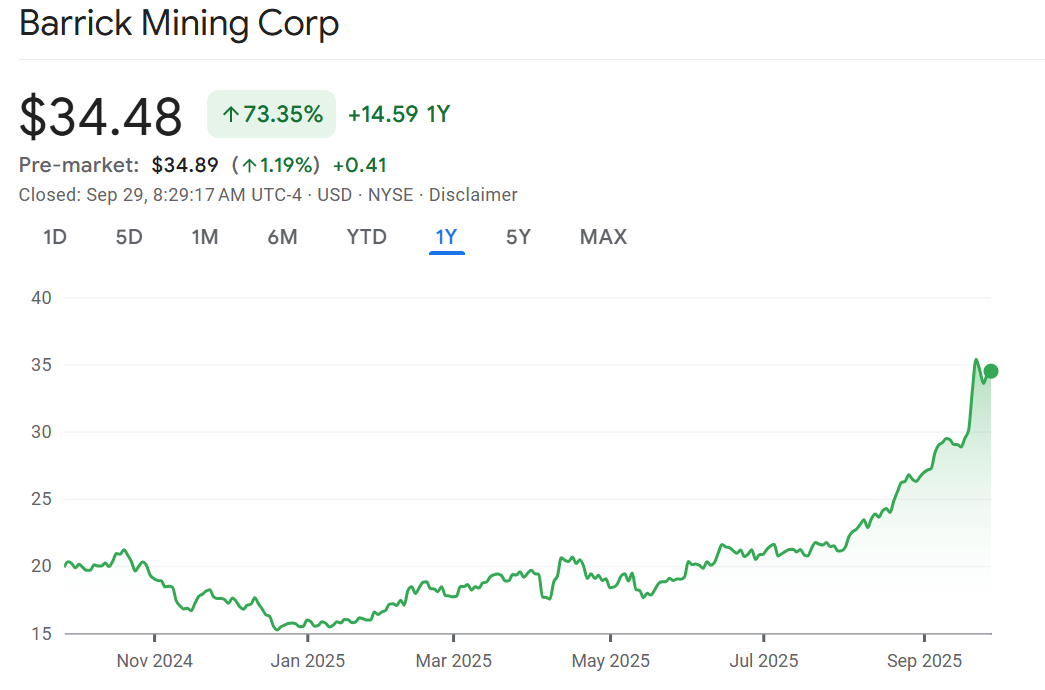Image resolution: width=1045 pixels, height=690 pixels.
Task: Select the active 1Y tab
Action: pyautogui.click(x=446, y=237)
